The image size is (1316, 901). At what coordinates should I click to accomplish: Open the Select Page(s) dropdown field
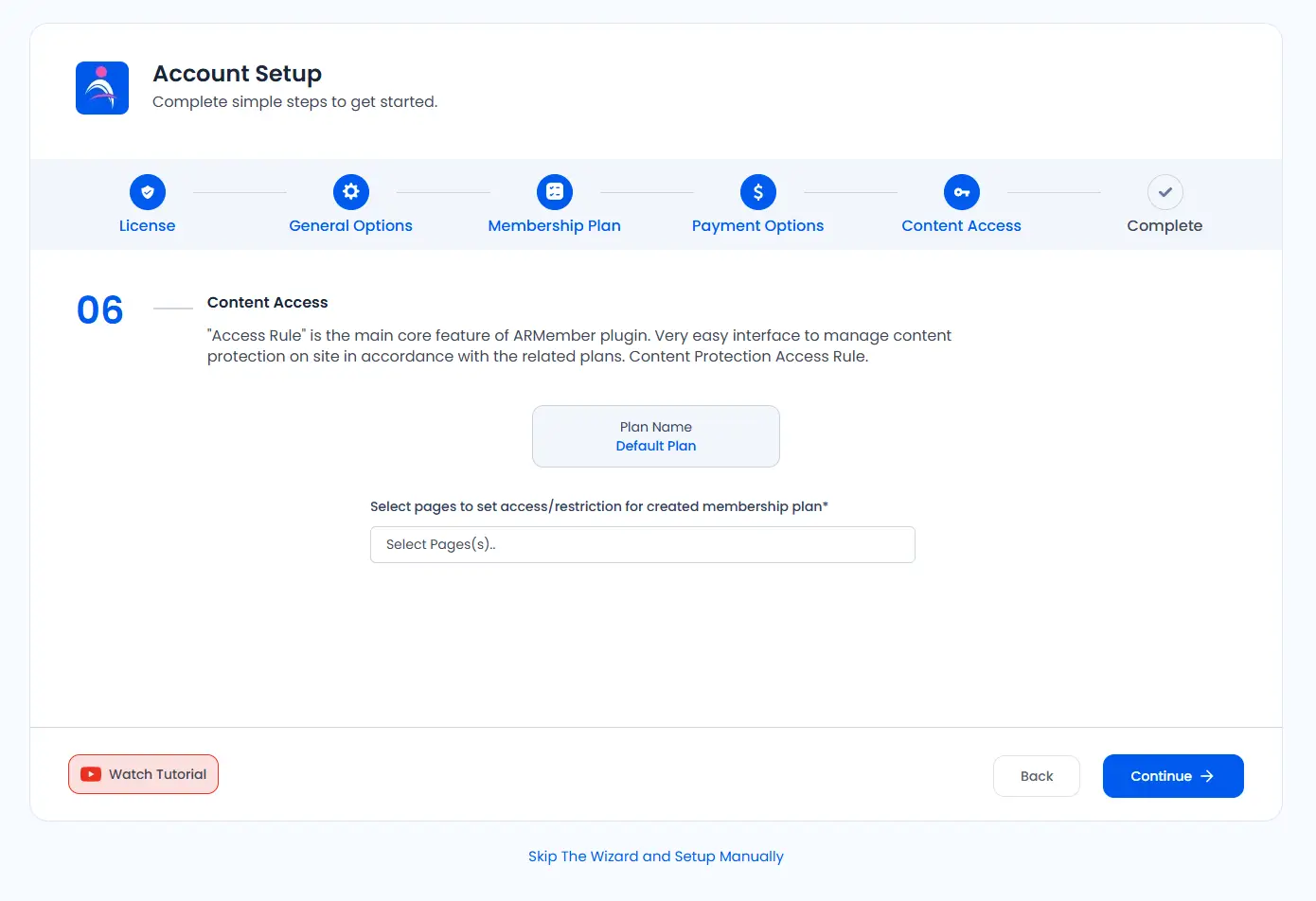(643, 544)
